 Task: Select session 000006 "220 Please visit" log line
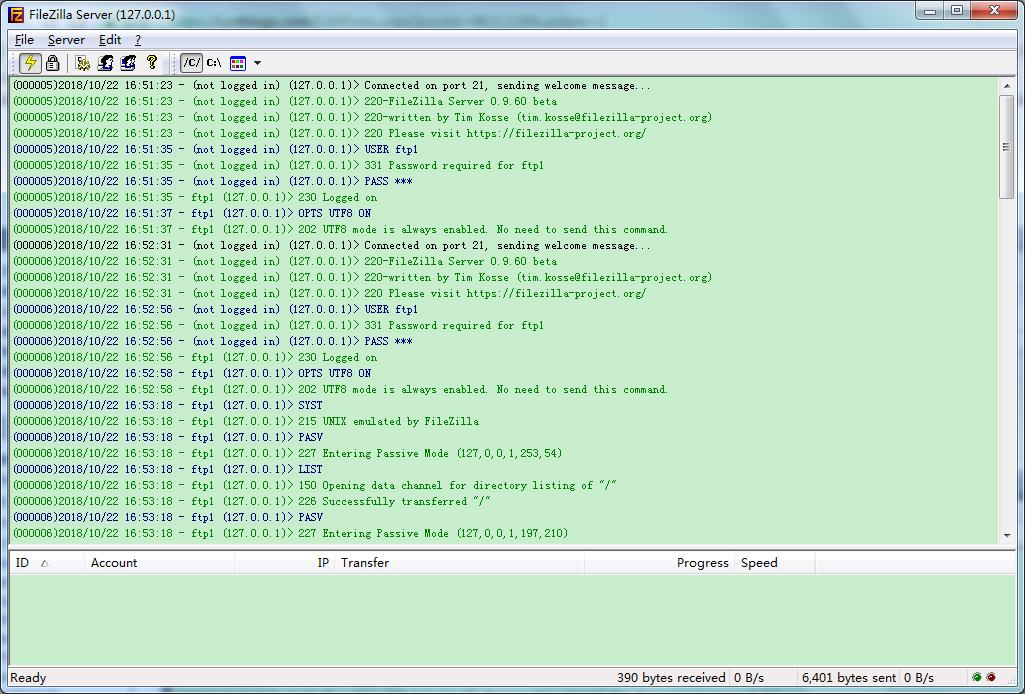tap(329, 293)
